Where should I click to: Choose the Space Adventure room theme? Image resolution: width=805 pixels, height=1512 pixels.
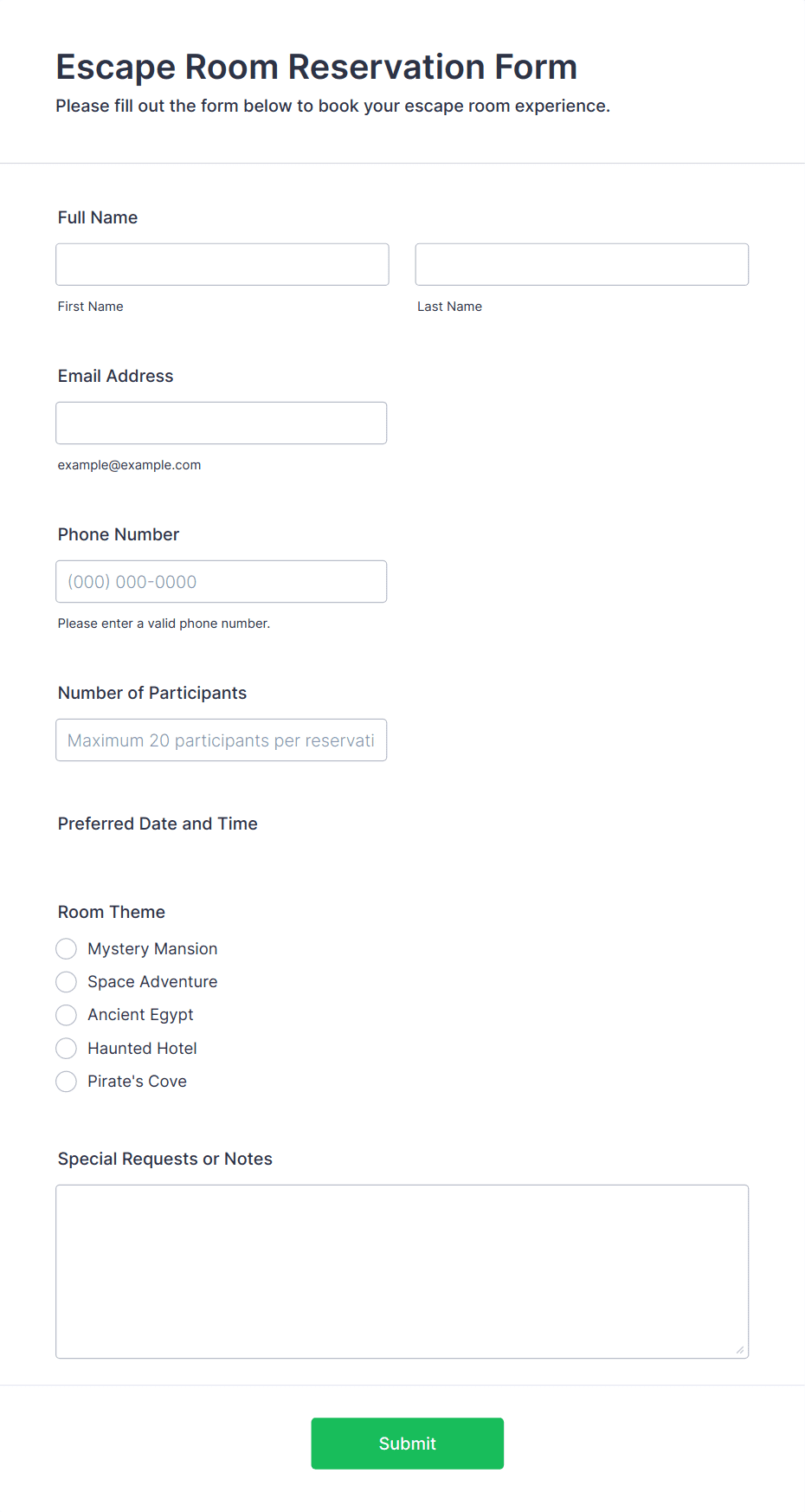67,982
